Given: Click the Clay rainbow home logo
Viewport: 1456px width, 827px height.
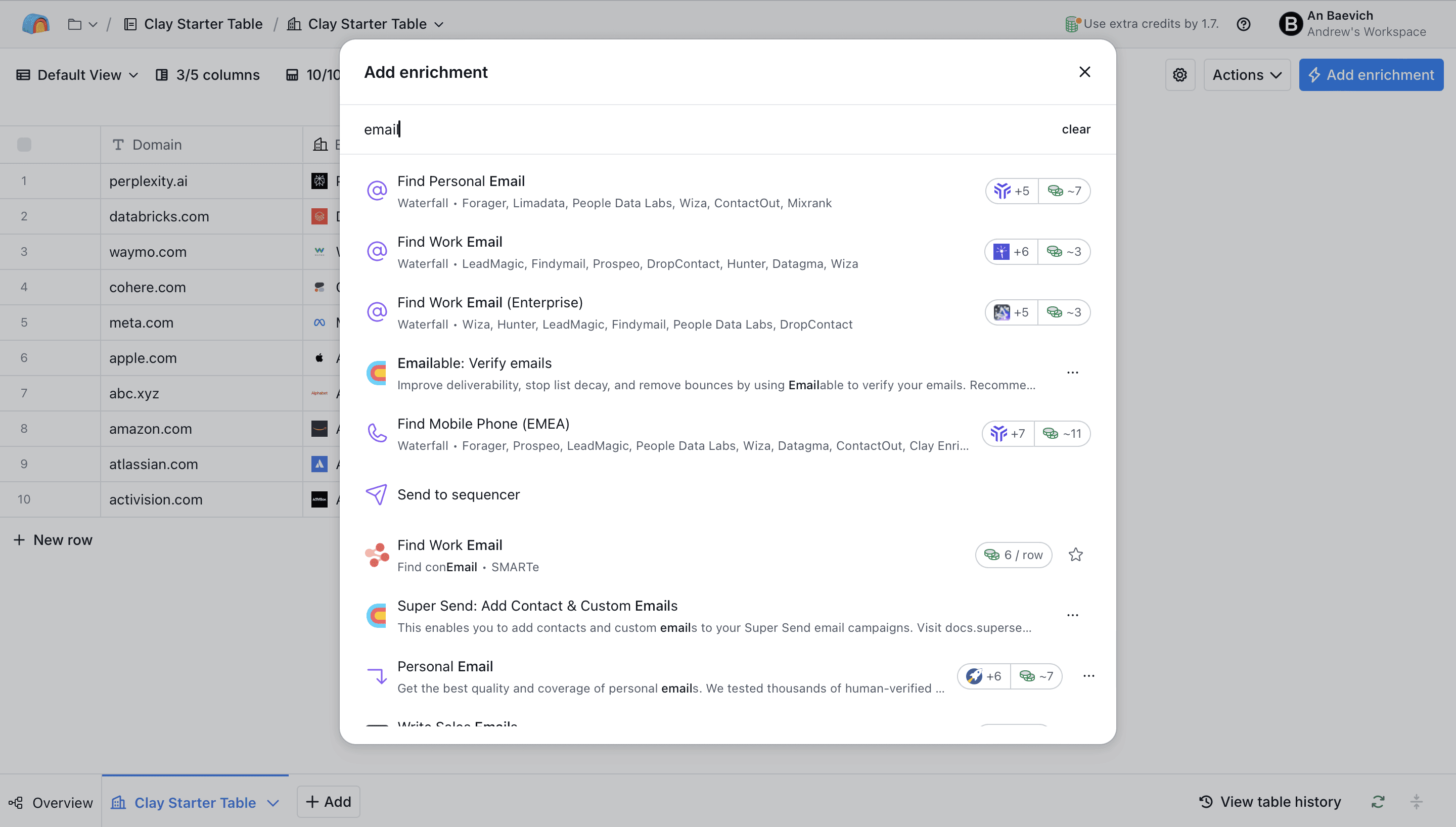Looking at the screenshot, I should [35, 24].
